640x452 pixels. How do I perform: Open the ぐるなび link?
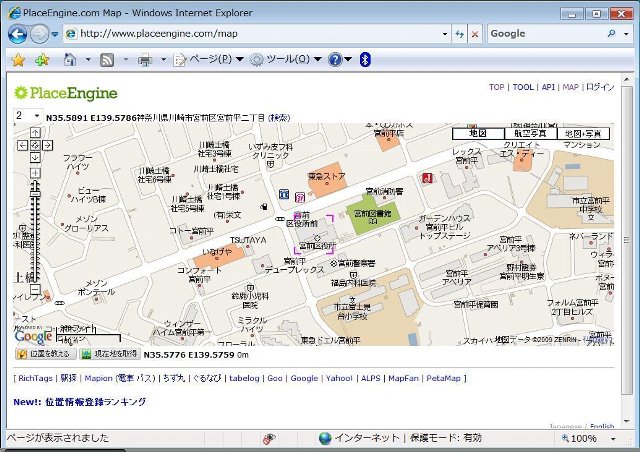[x=207, y=378]
